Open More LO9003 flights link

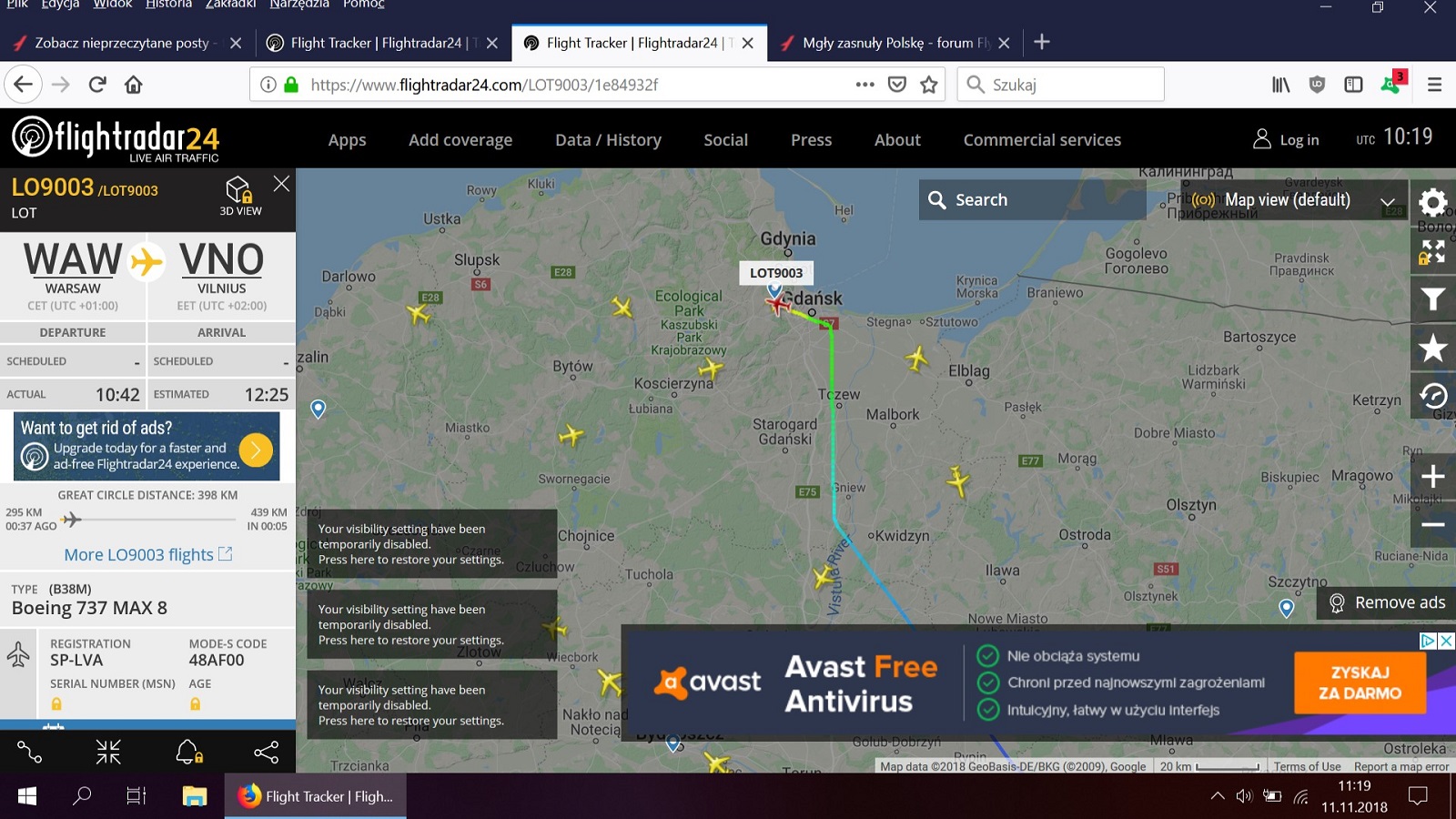point(148,555)
